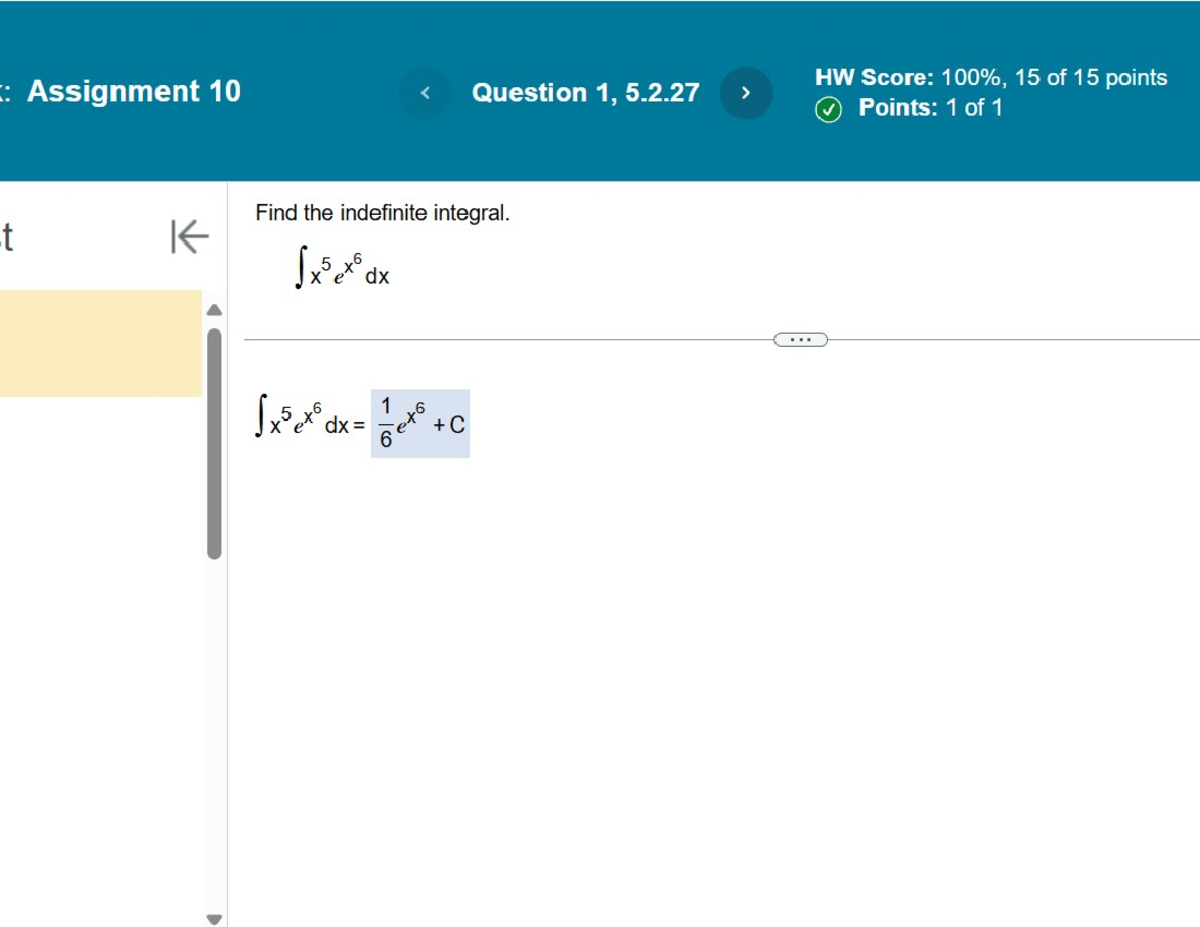Image resolution: width=1200 pixels, height=927 pixels.
Task: Click the answer field with 1/6 e^x6 + C
Action: [x=420, y=424]
